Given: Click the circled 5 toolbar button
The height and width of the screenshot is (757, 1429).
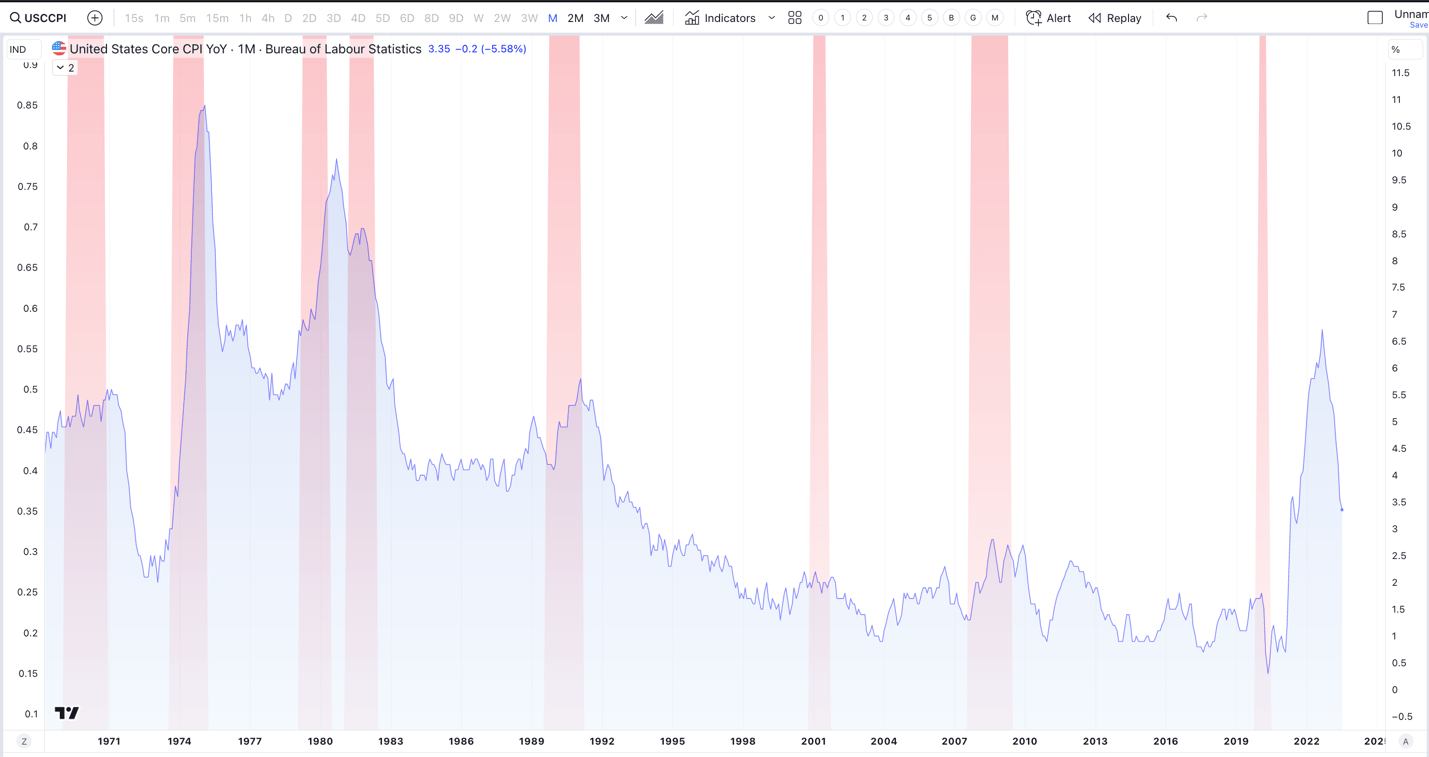Looking at the screenshot, I should pos(930,18).
